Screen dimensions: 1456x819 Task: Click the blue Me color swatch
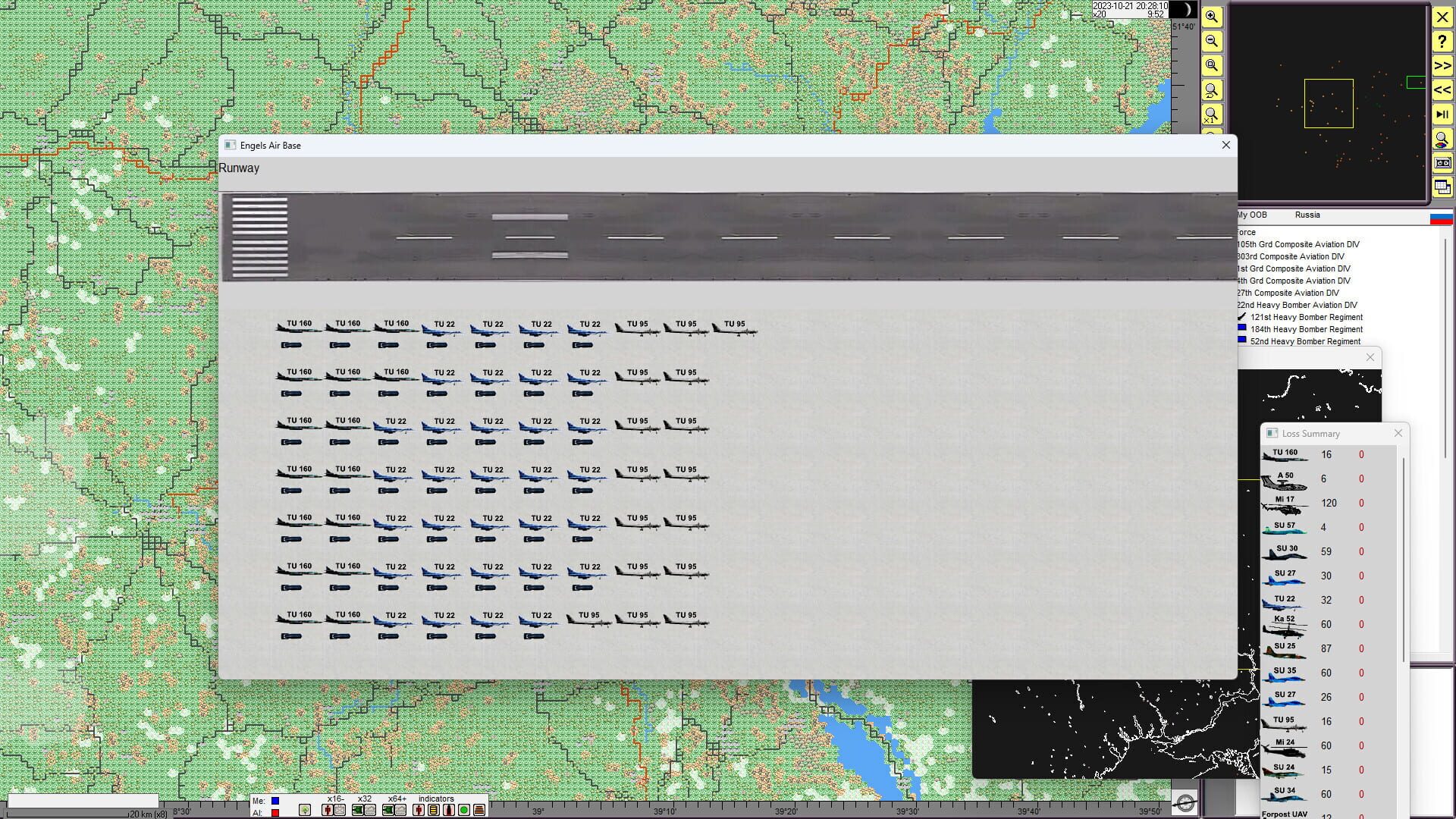[275, 800]
